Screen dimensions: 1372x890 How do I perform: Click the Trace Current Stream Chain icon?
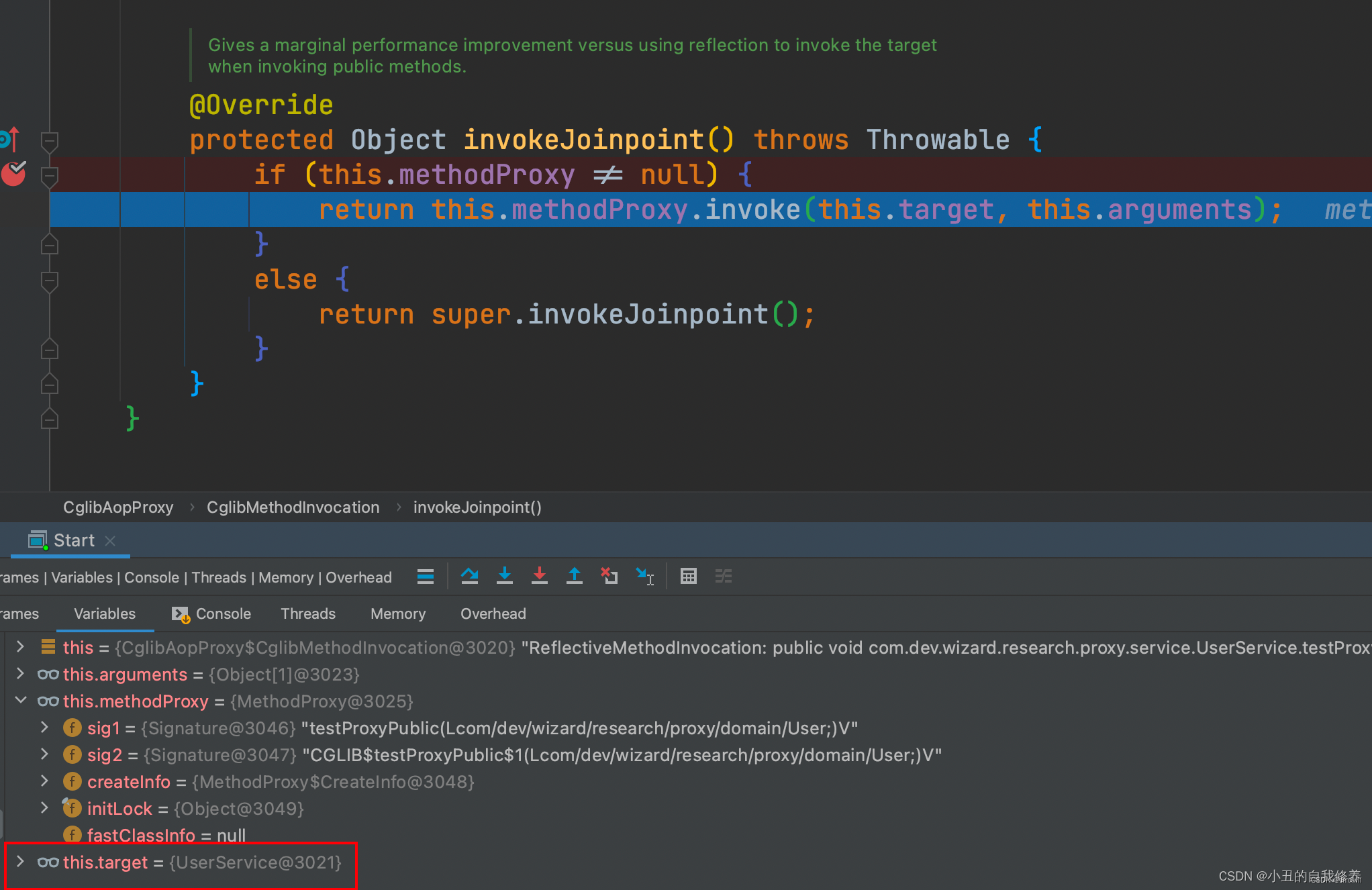724,576
